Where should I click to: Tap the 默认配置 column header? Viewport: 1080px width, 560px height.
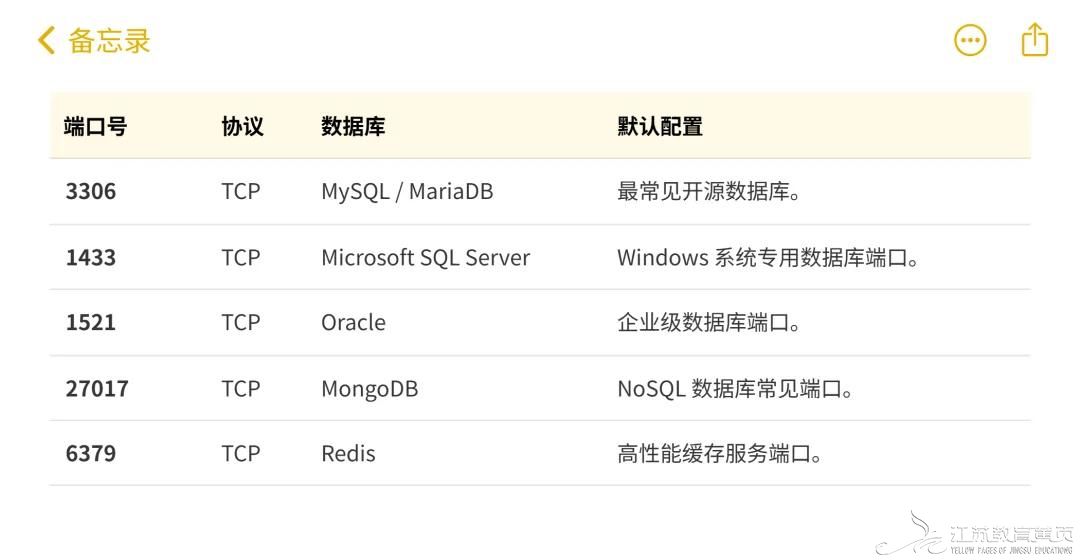coord(660,127)
